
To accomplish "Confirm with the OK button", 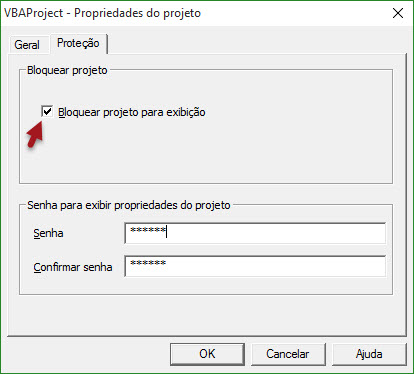I will pos(207,354).
